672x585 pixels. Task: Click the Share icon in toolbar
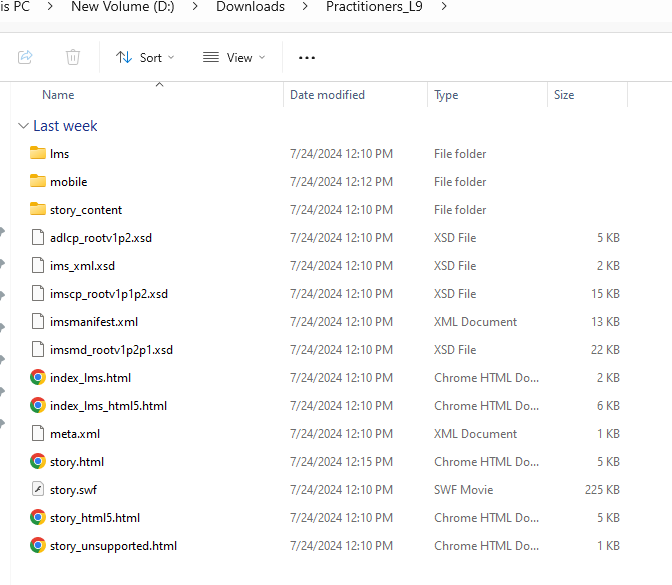25,57
